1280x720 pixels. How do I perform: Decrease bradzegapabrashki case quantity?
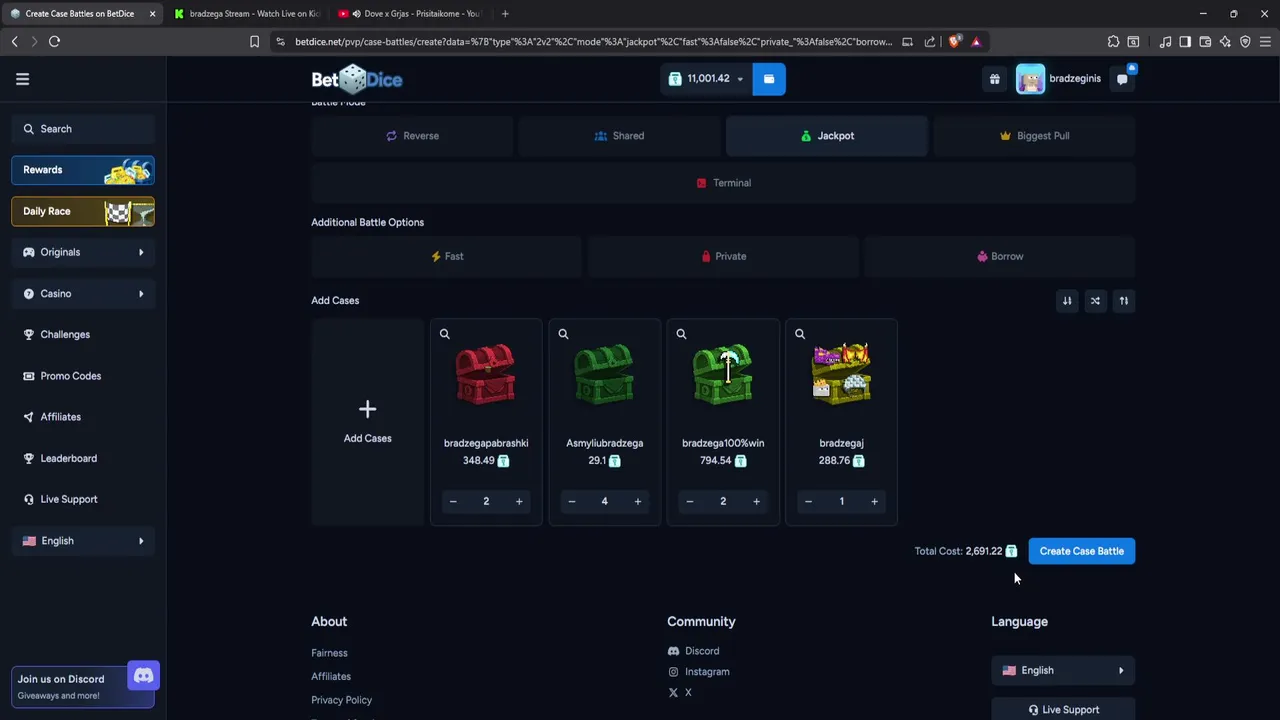[x=453, y=501]
